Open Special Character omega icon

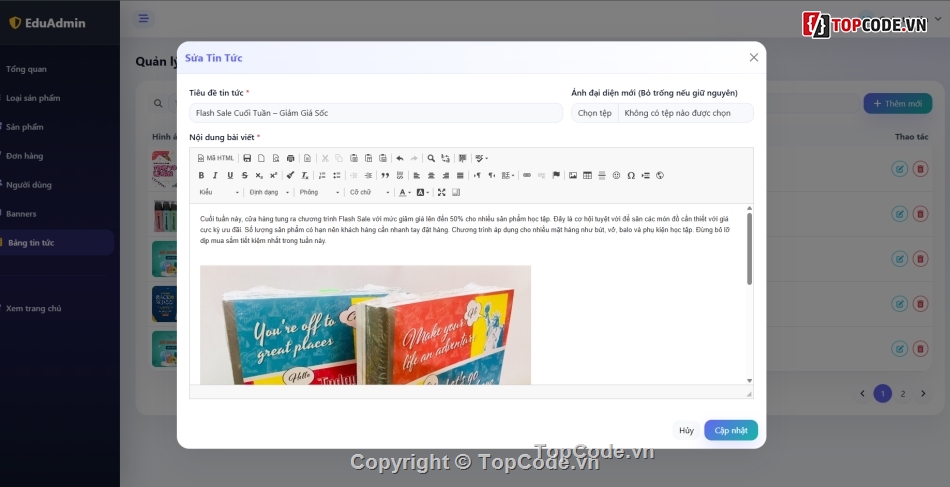[x=631, y=175]
